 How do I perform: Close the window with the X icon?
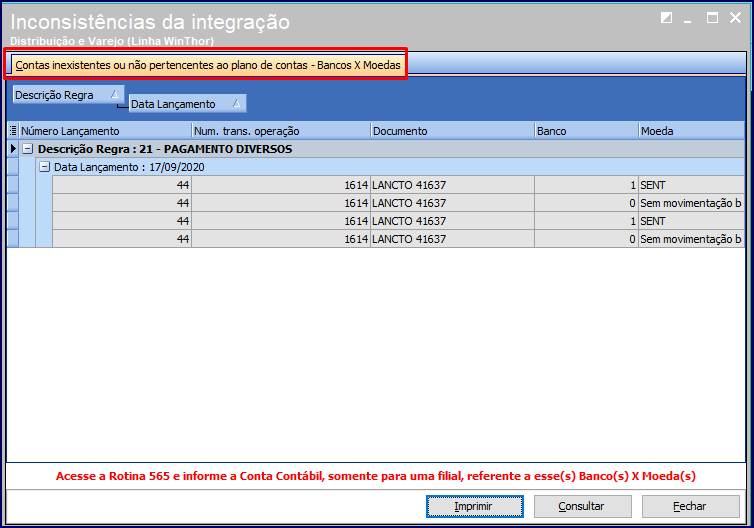(x=735, y=18)
